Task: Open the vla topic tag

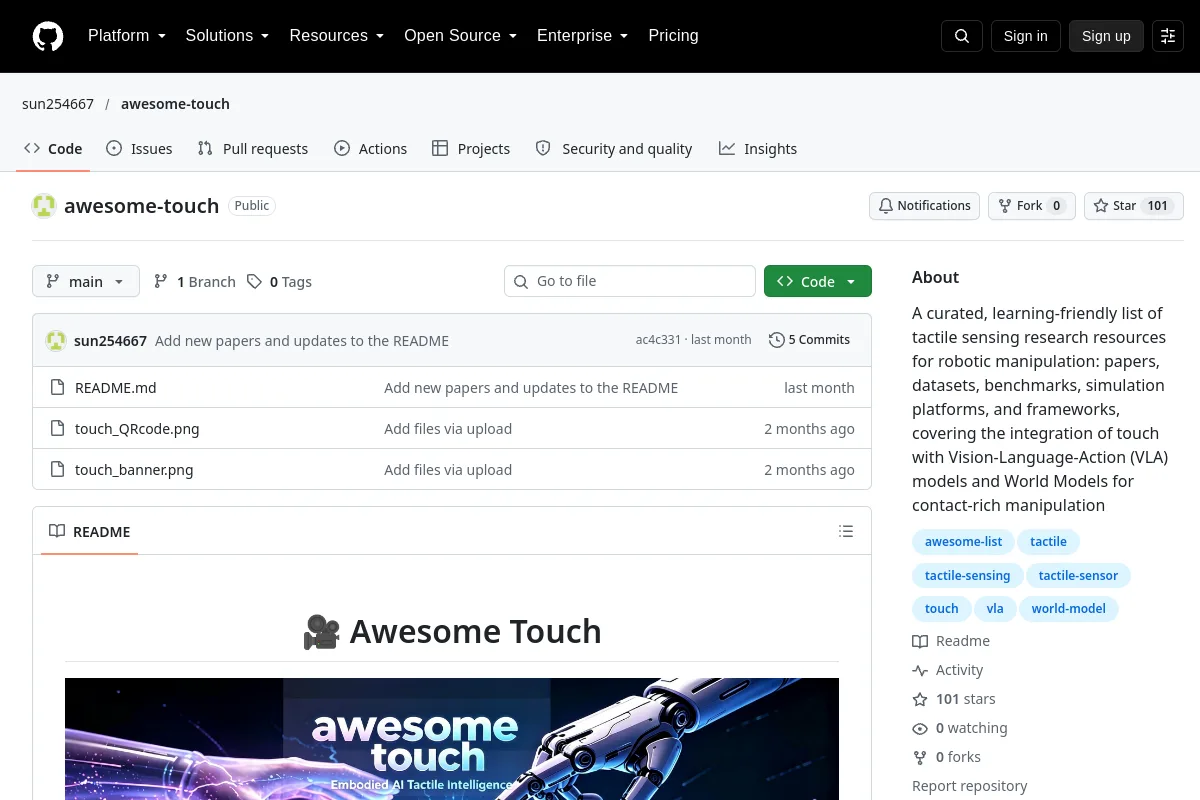Action: [995, 609]
